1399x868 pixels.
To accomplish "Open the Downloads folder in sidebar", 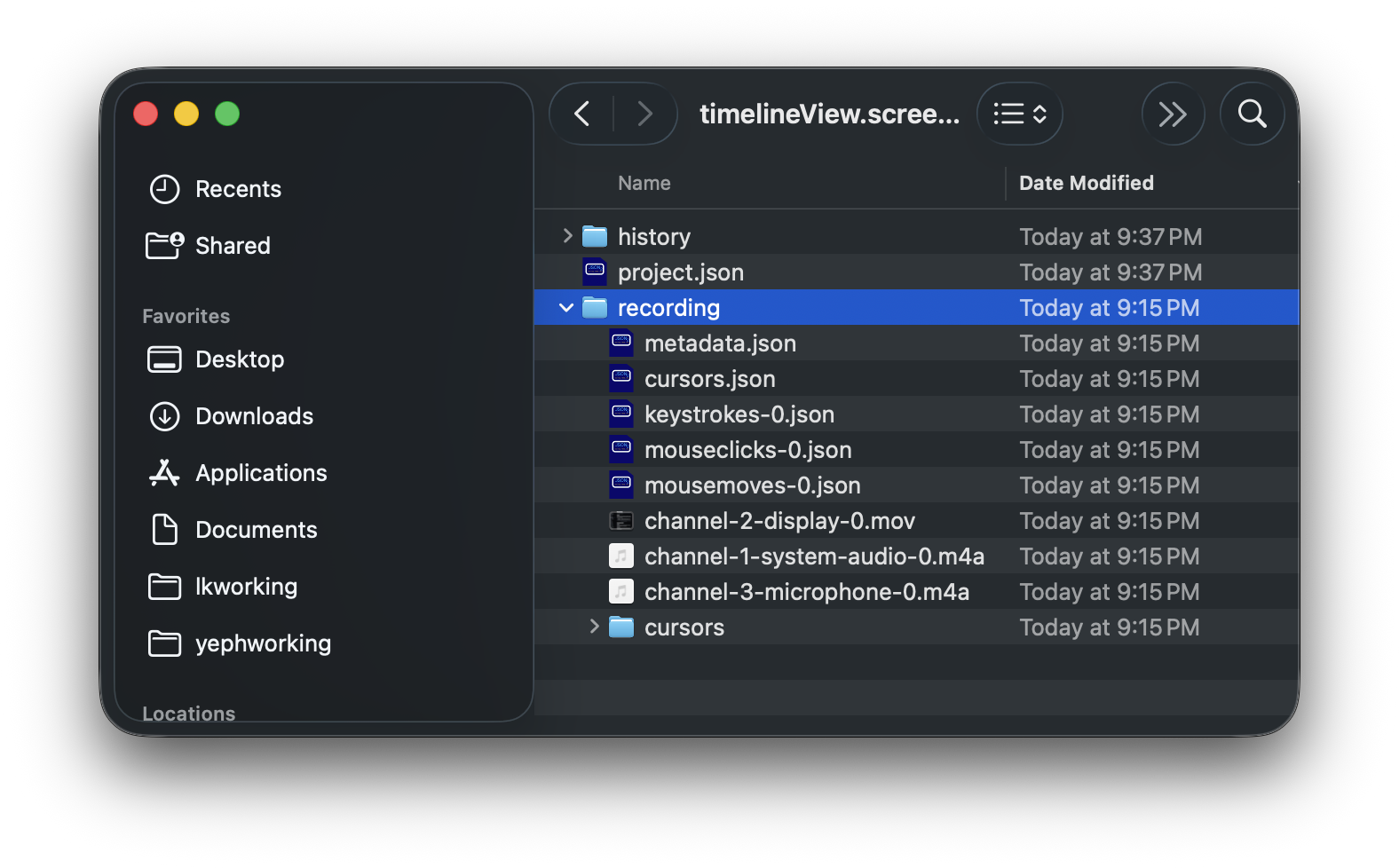I will 231,416.
